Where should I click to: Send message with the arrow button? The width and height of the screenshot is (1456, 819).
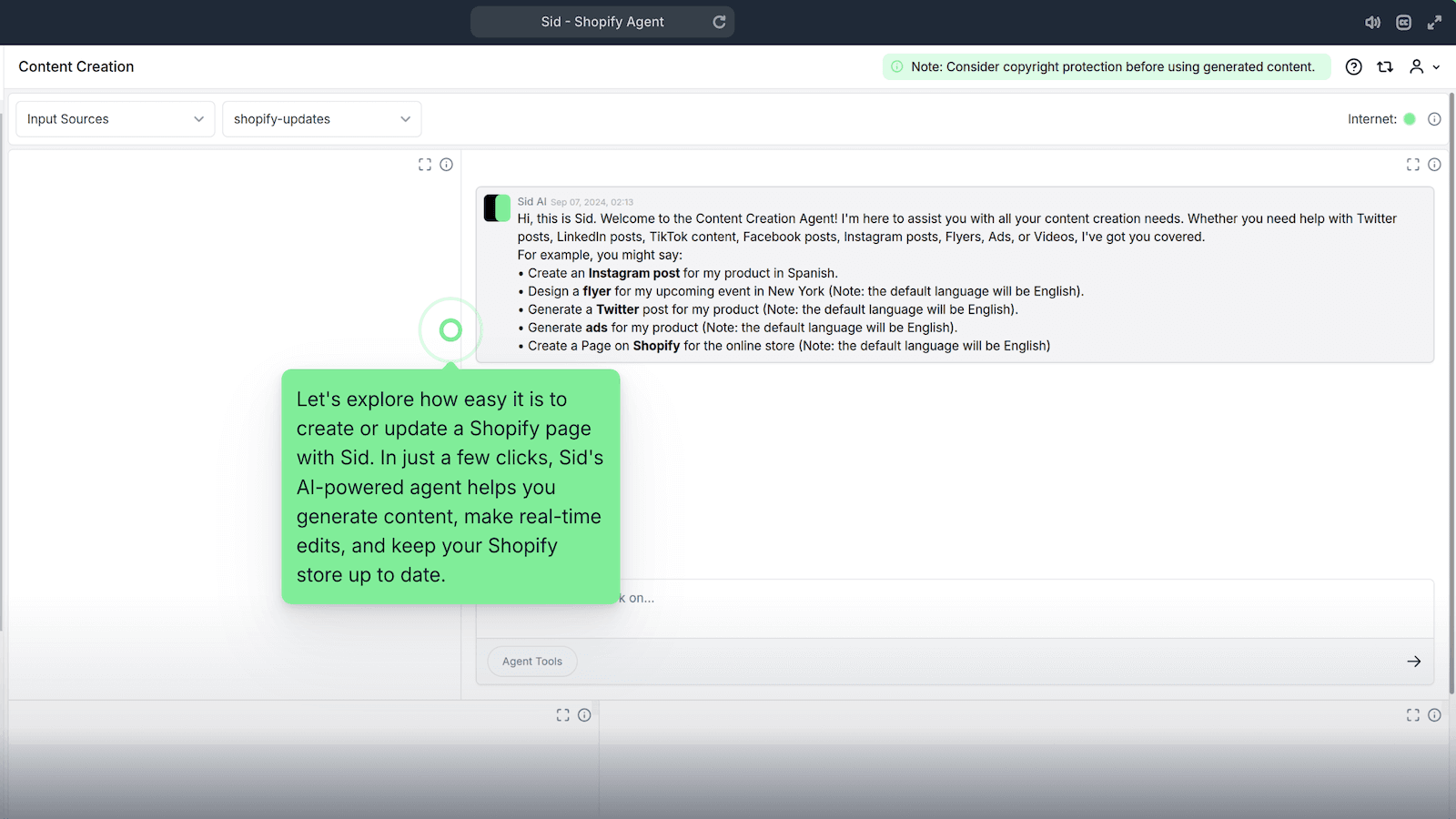coord(1413,662)
